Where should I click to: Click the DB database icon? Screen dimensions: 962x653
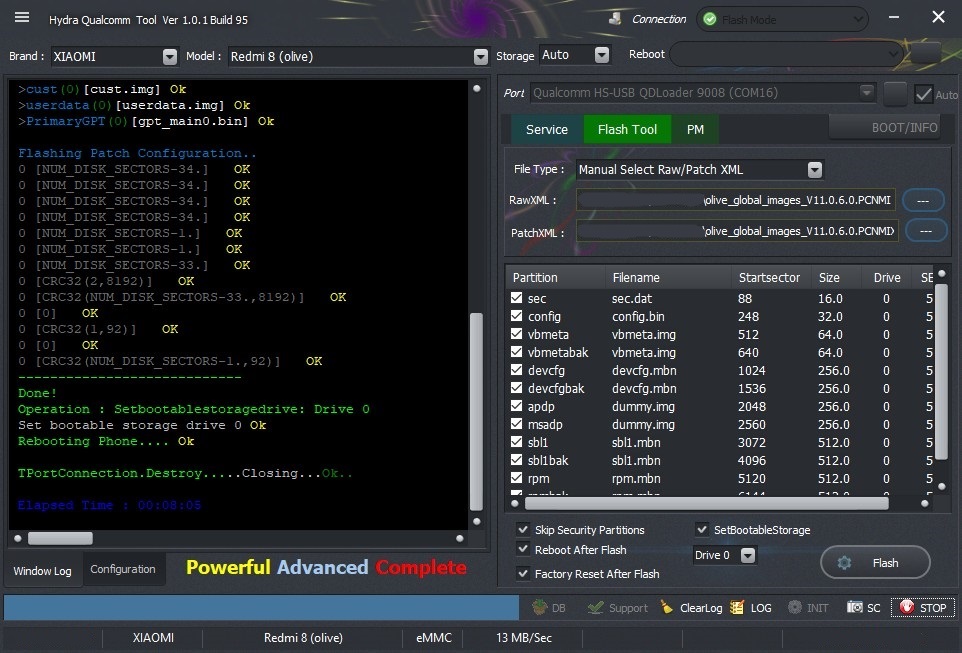(548, 608)
